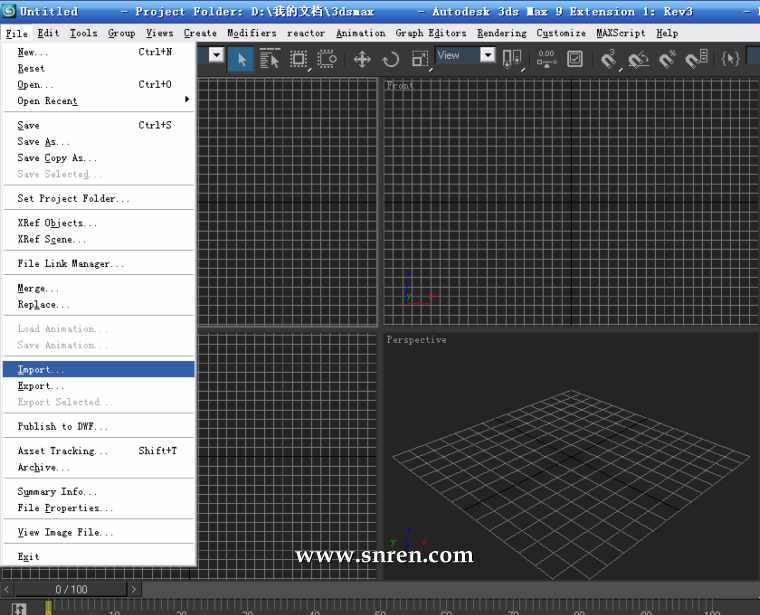Open the View reference coordinate dropdown

click(x=465, y=55)
